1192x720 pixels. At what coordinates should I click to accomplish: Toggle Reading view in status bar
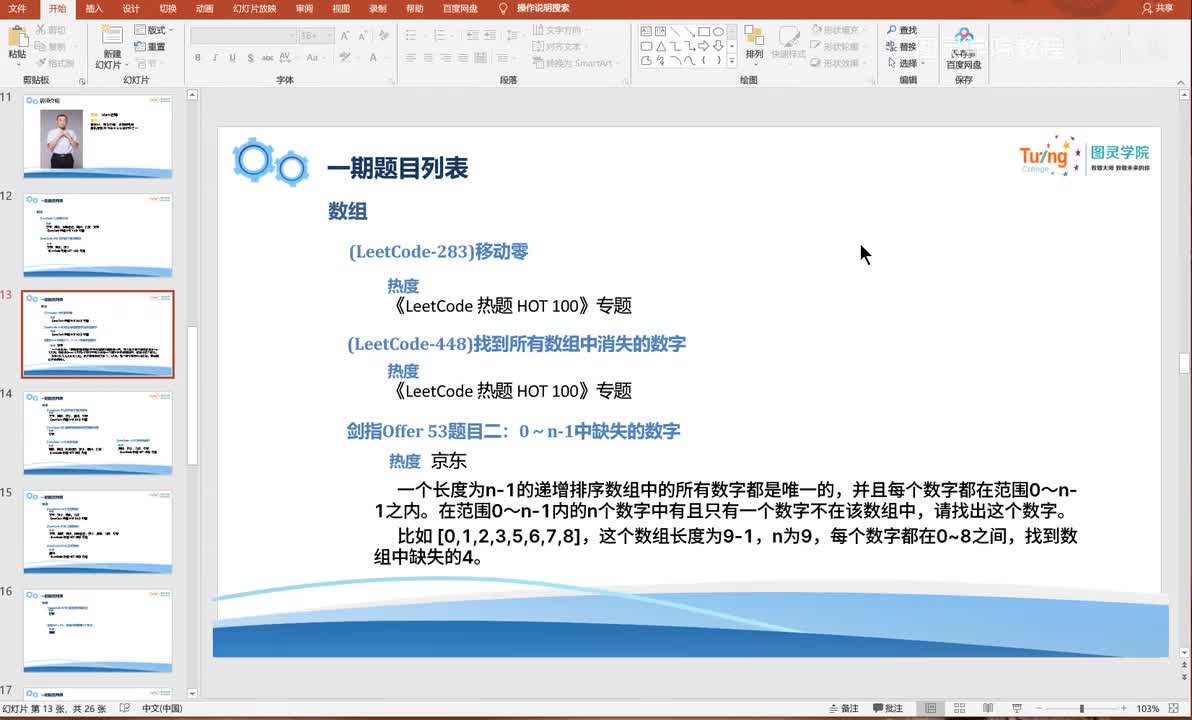click(988, 708)
